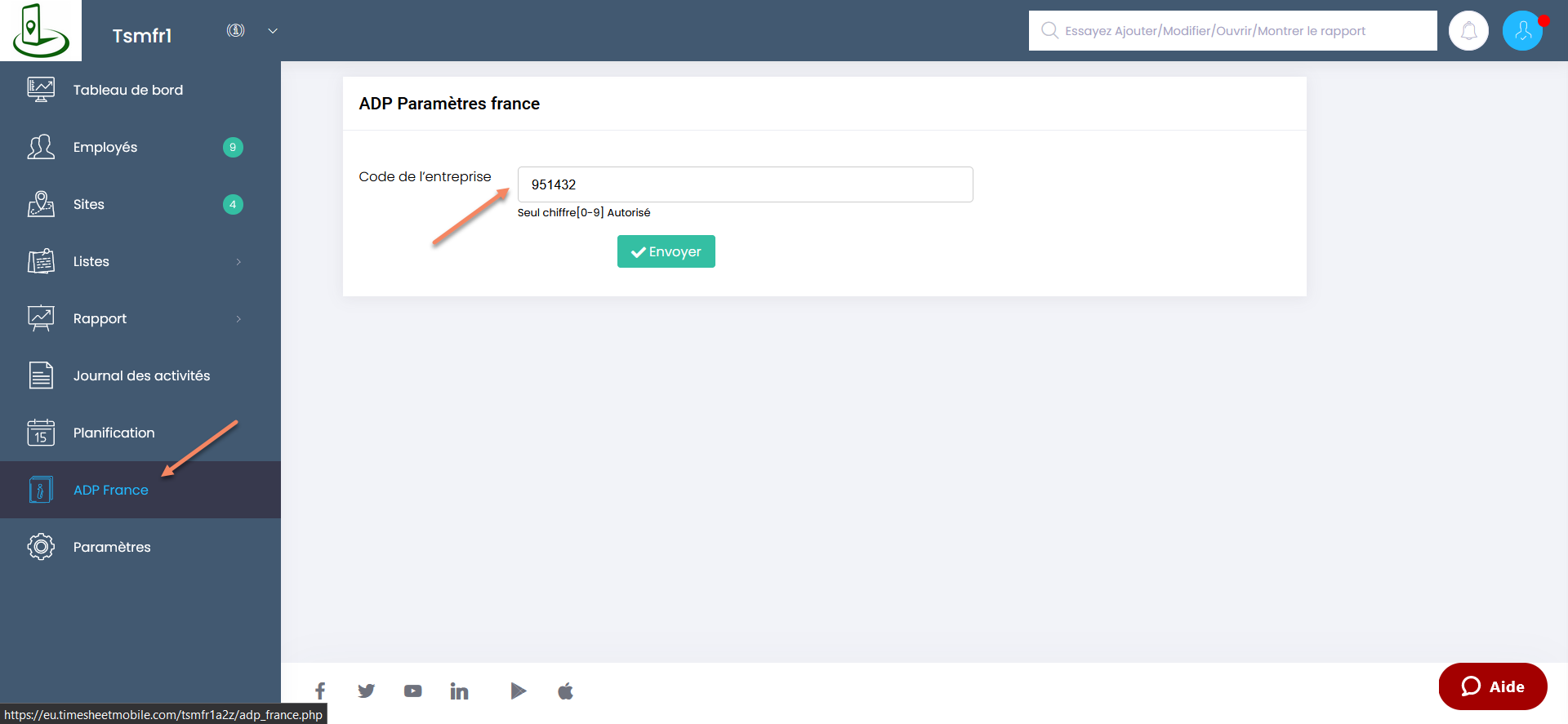
Task: Open Journal des activités
Action: tap(141, 375)
